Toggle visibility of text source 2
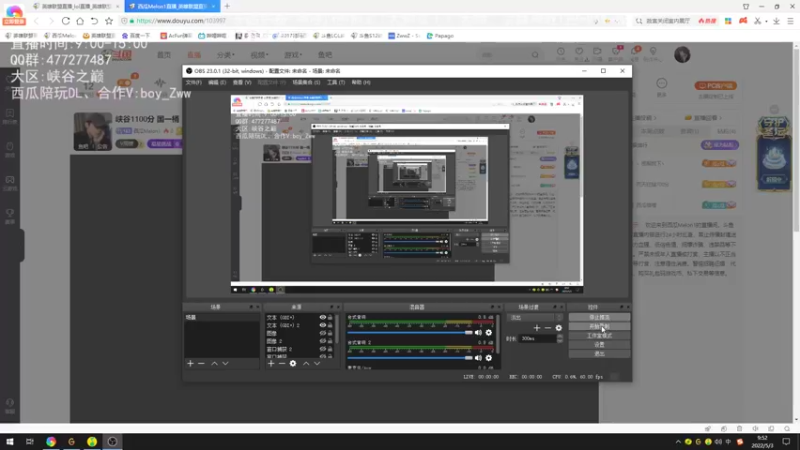 [322, 325]
